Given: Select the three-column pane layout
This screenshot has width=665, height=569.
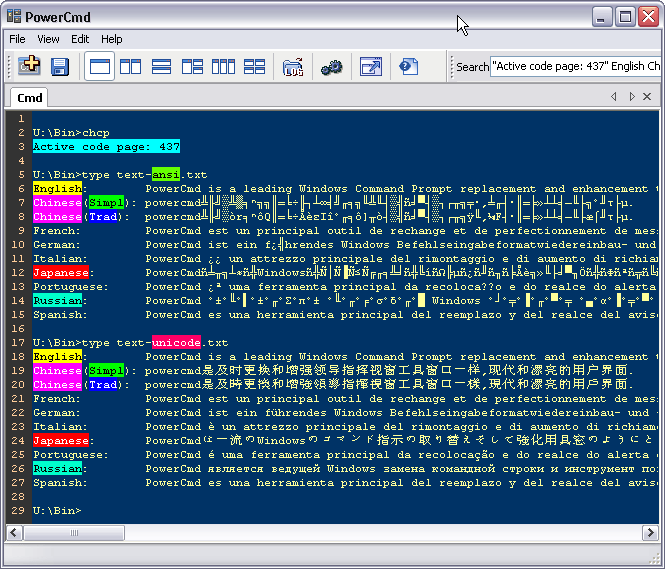Looking at the screenshot, I should [223, 67].
